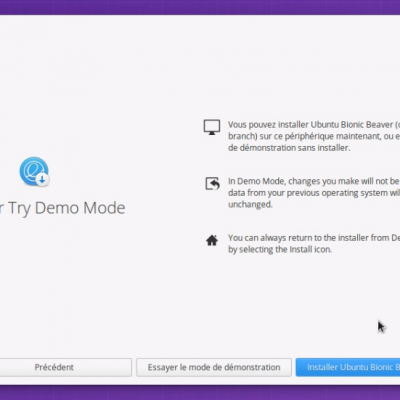400x400 pixels.
Task: Choose Essayer le mode de démonstration
Action: pos(214,367)
